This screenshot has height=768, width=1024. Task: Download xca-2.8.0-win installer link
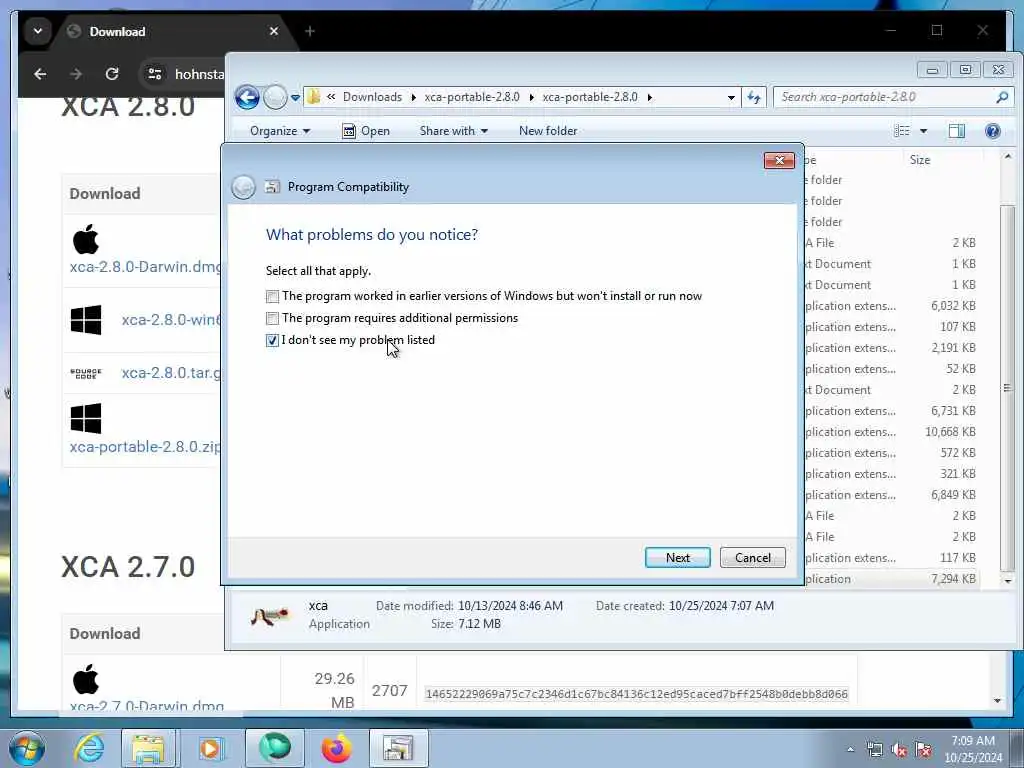click(172, 319)
